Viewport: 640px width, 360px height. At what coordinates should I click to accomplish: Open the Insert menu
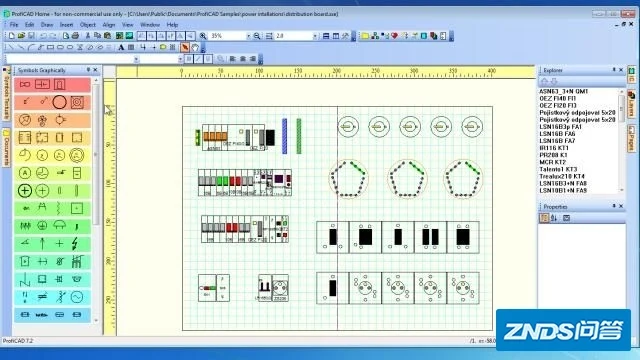coord(67,25)
